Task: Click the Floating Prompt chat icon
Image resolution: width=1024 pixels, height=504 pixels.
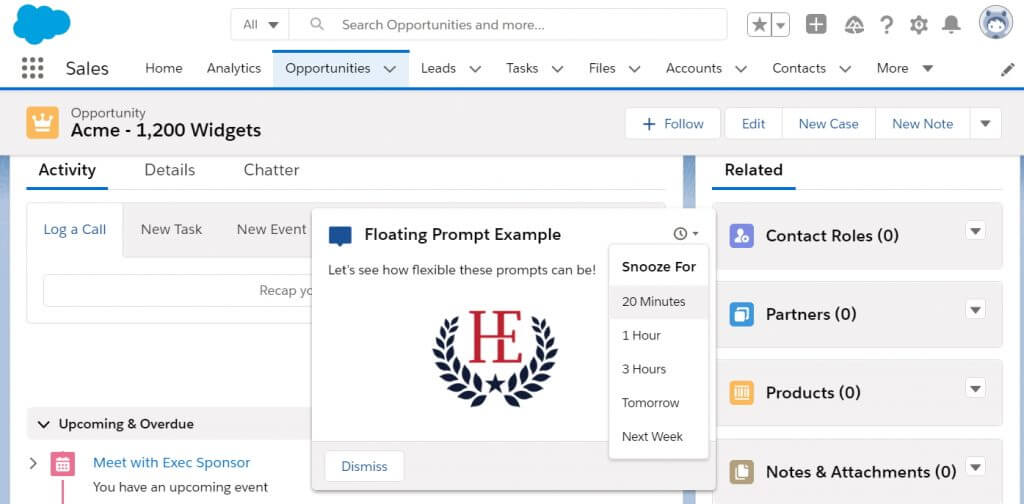Action: point(340,235)
